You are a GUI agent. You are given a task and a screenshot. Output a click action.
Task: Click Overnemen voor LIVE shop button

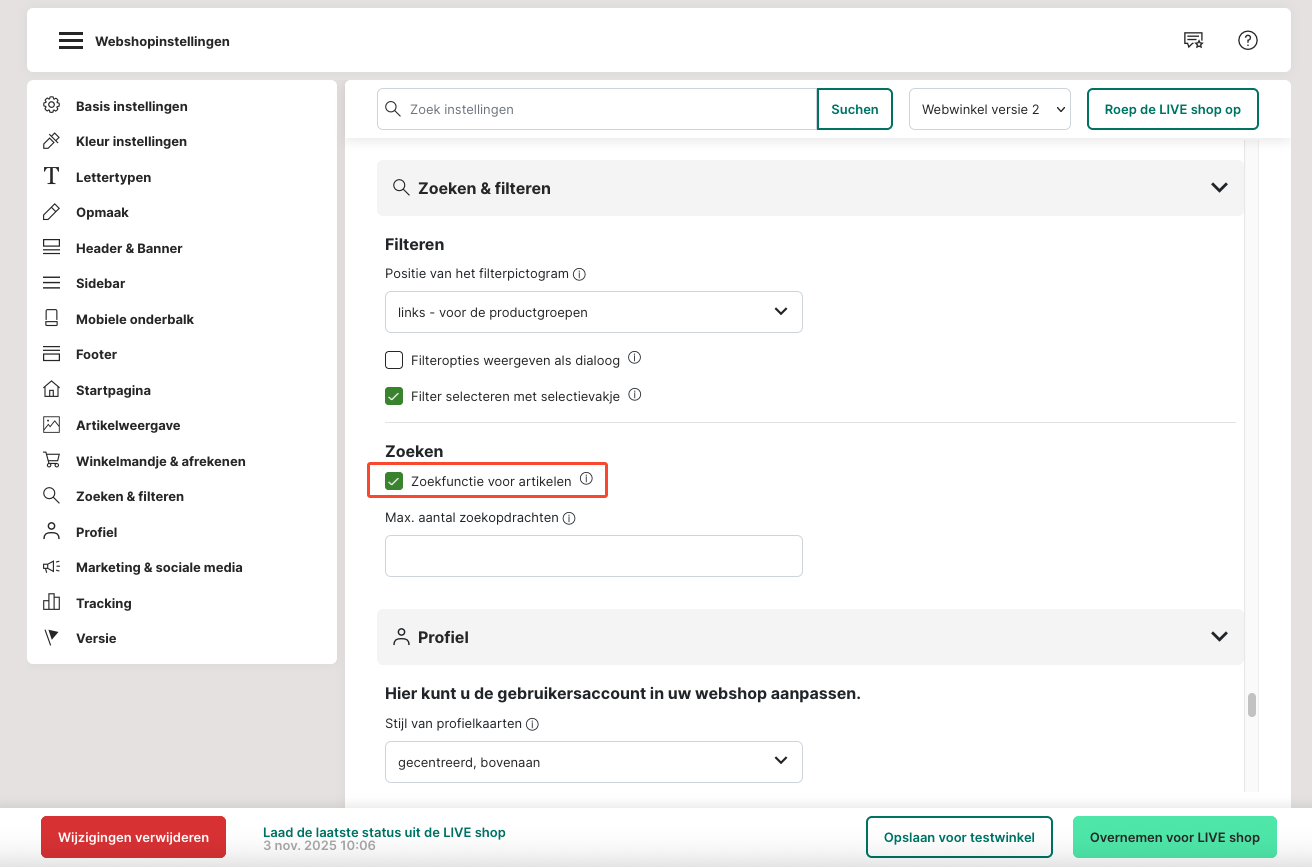click(x=1174, y=837)
